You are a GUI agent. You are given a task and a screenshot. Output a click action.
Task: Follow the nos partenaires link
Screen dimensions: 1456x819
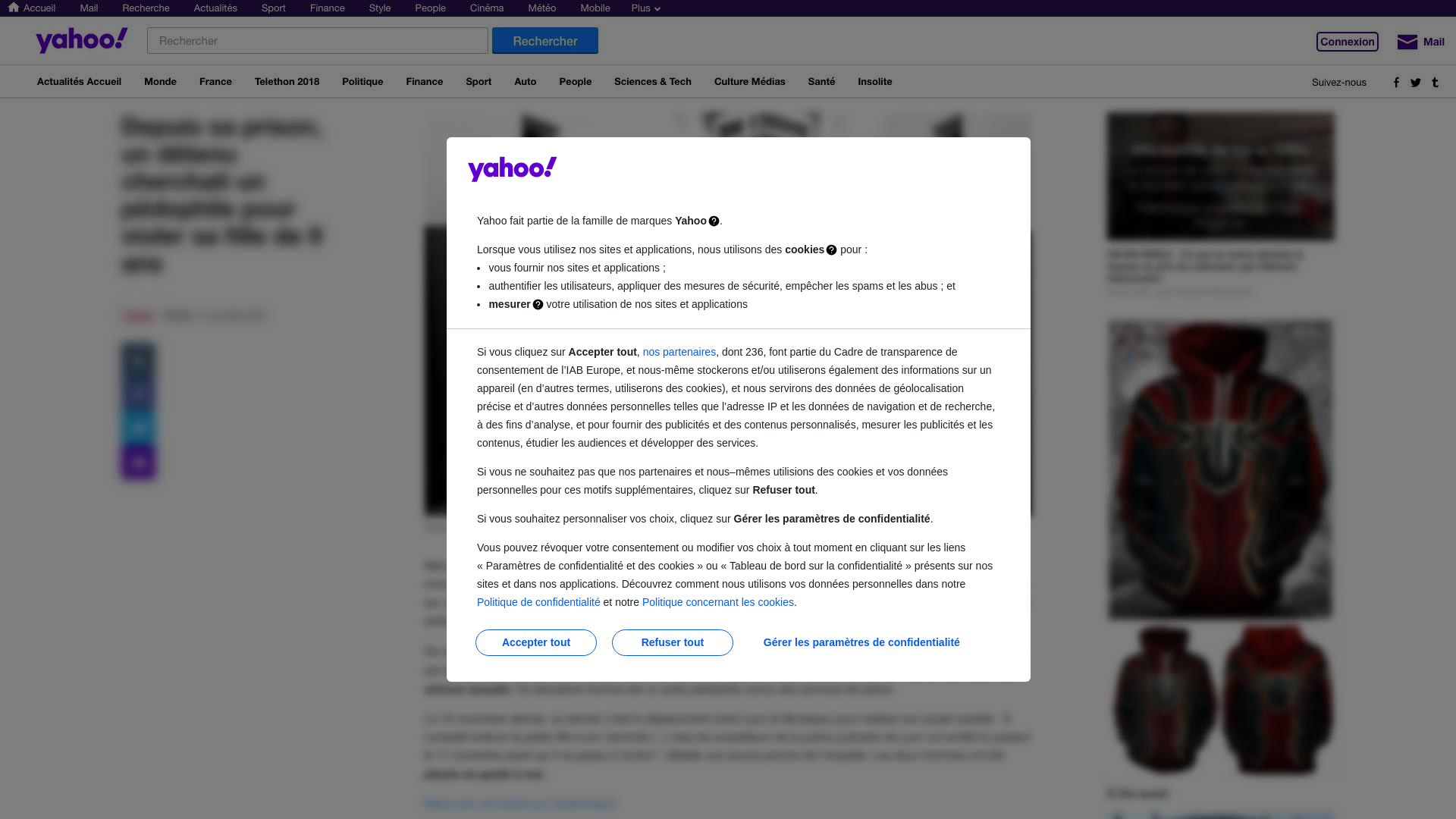[x=679, y=352]
